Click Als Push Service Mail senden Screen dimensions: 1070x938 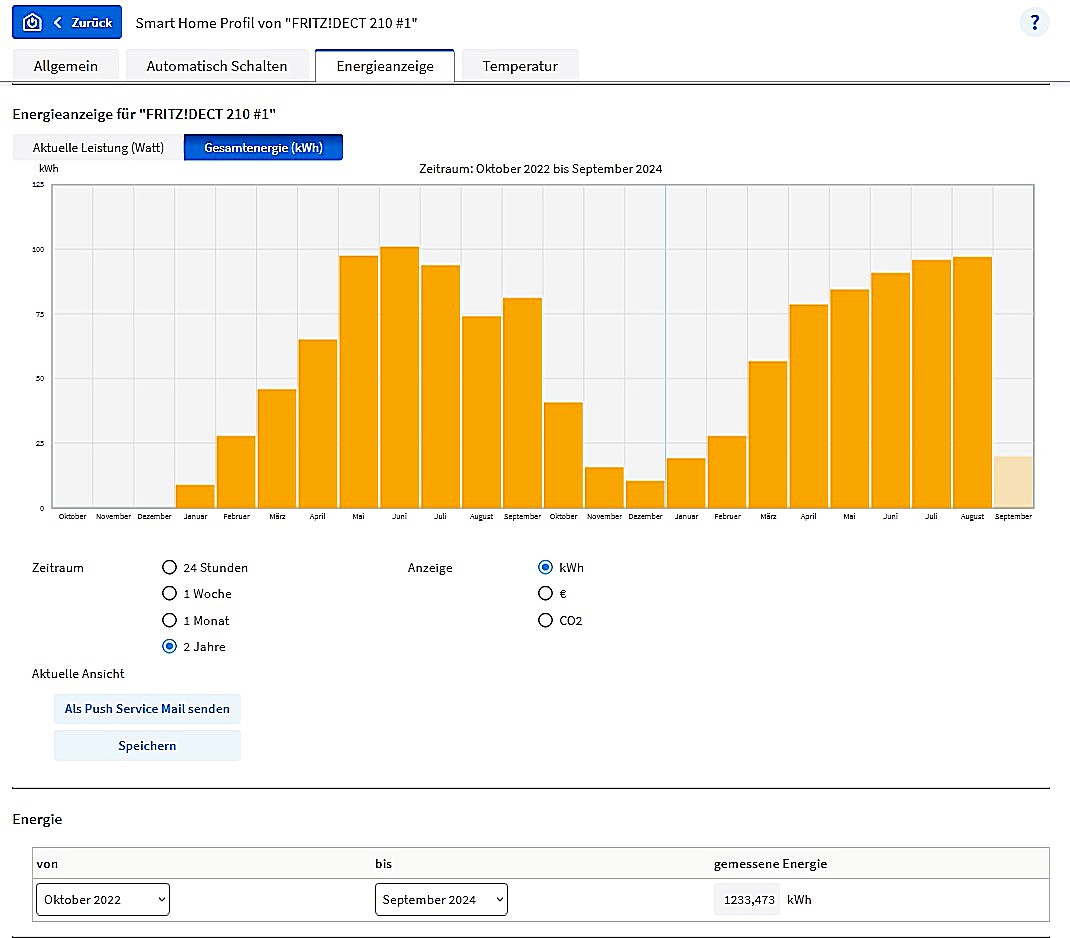(147, 709)
